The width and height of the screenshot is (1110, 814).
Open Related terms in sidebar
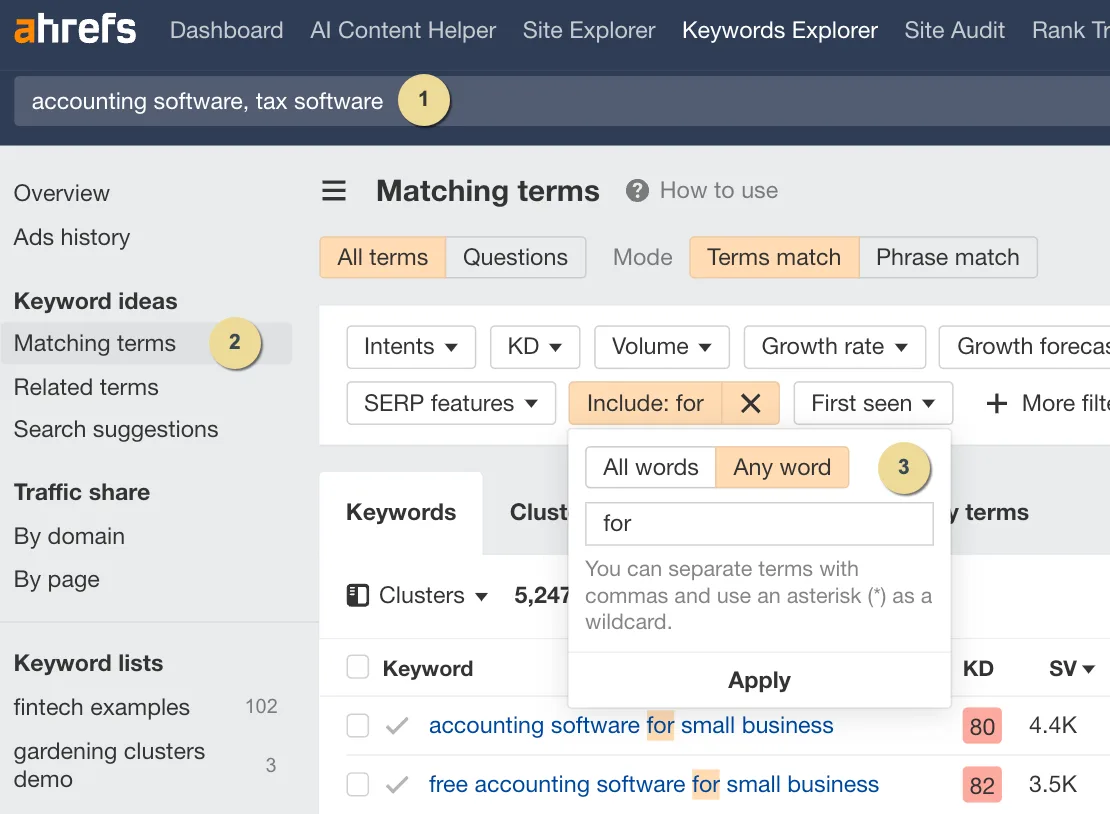[x=86, y=387]
